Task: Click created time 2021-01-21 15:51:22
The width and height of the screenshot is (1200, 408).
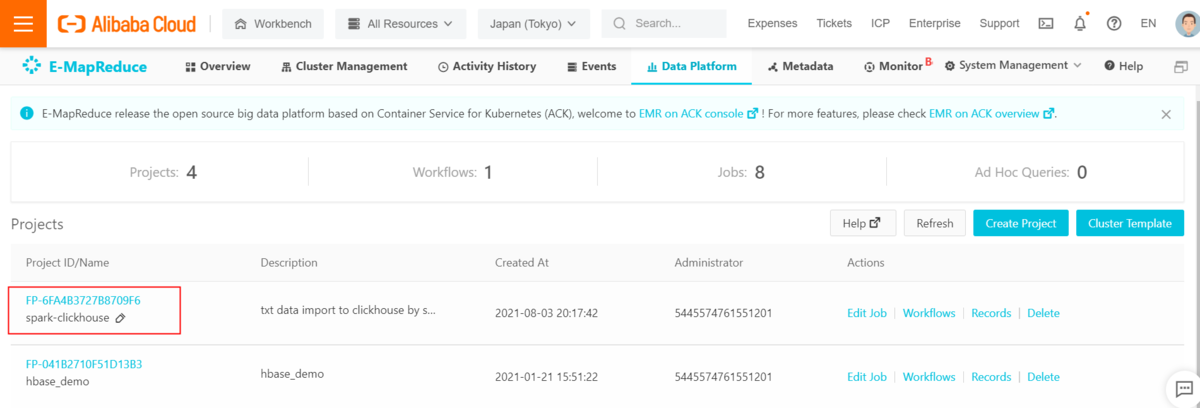Action: [546, 377]
